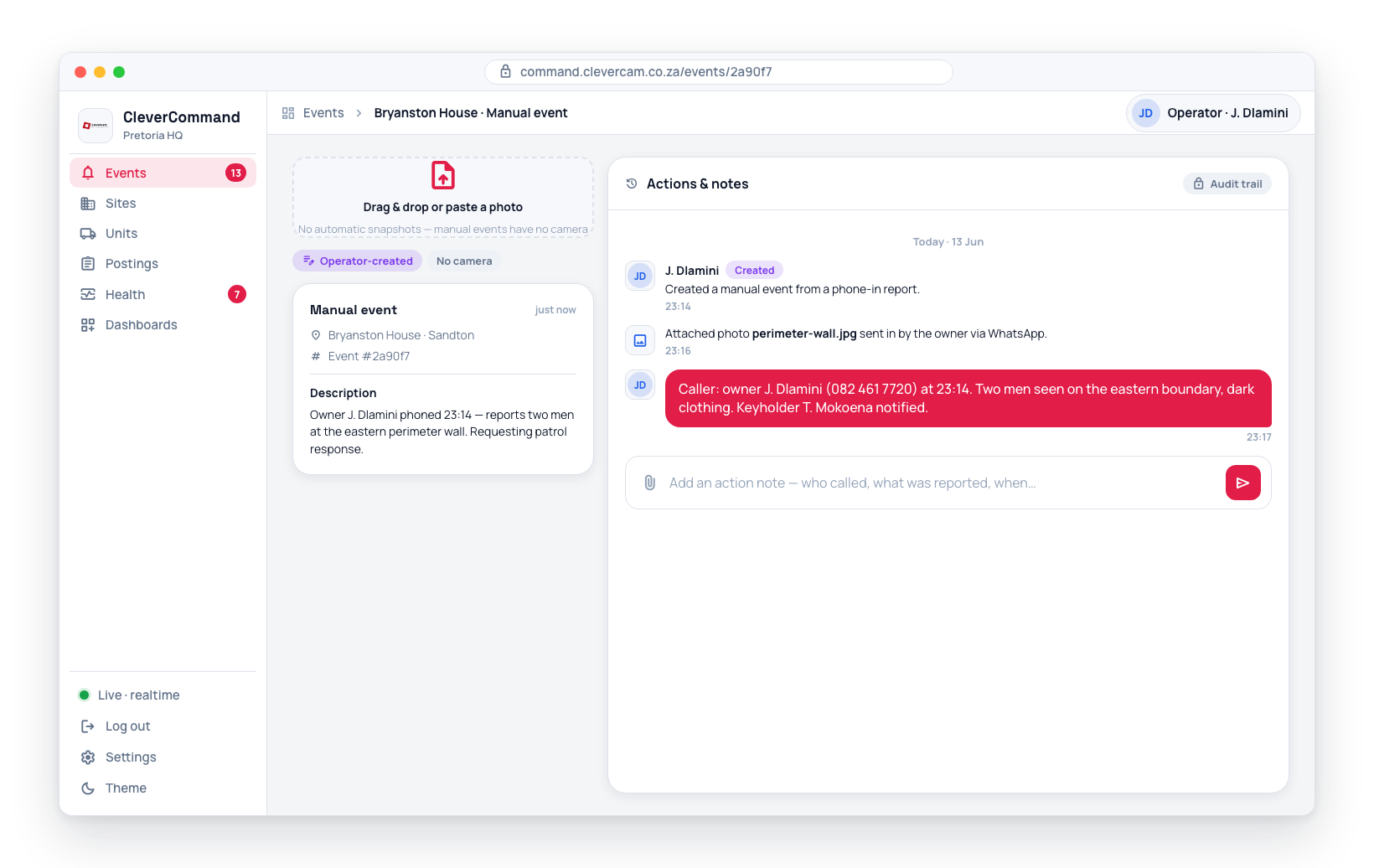Image resolution: width=1374 pixels, height=868 pixels.
Task: Open the Postings page
Action: point(163,264)
